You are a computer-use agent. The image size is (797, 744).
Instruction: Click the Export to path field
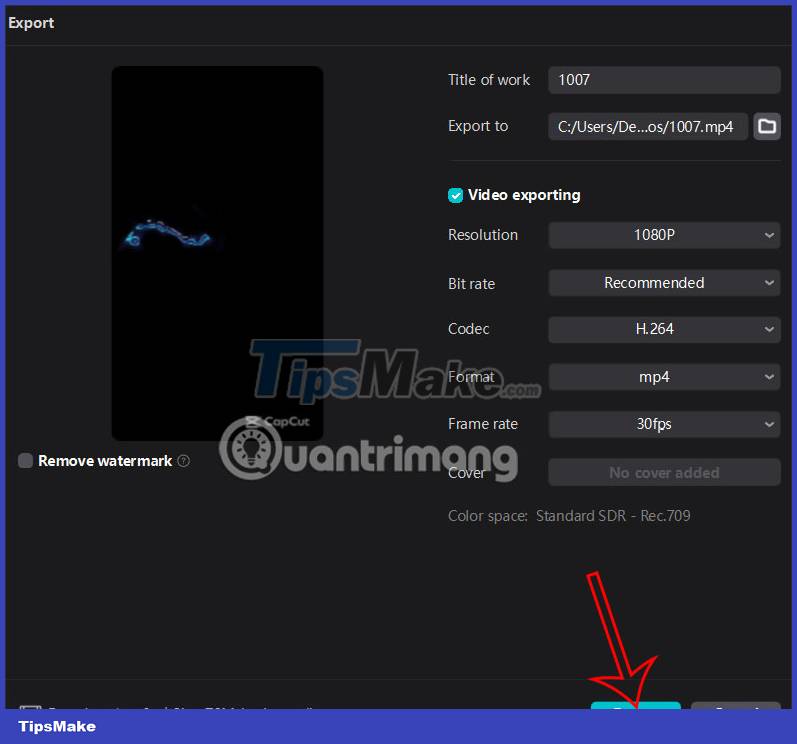point(648,126)
